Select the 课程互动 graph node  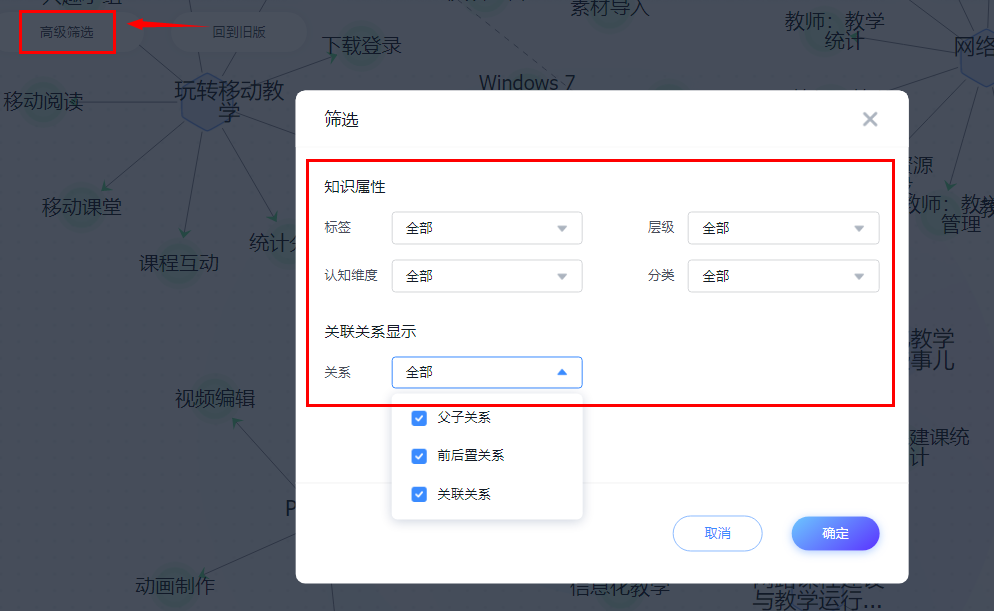click(x=179, y=263)
